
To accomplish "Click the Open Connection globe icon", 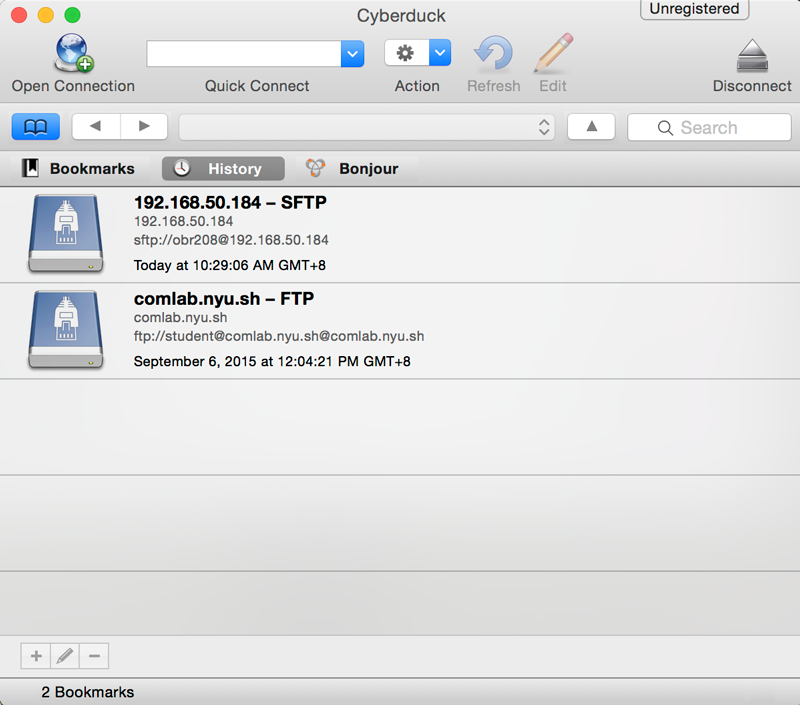I will pyautogui.click(x=74, y=53).
